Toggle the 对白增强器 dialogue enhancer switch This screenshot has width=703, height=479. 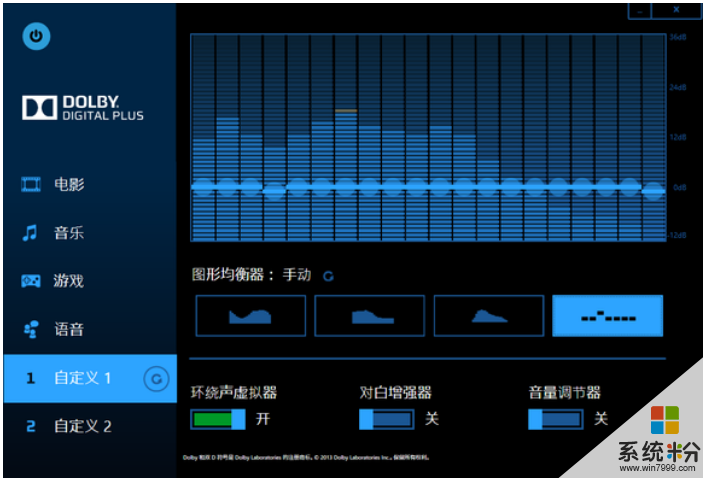pos(386,419)
